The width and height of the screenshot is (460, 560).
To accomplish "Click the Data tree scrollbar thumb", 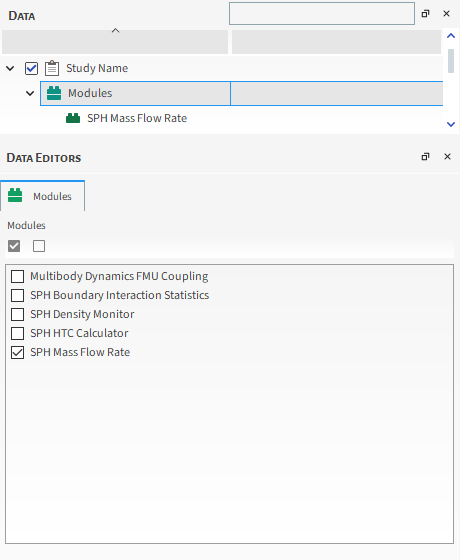I will pos(451,61).
